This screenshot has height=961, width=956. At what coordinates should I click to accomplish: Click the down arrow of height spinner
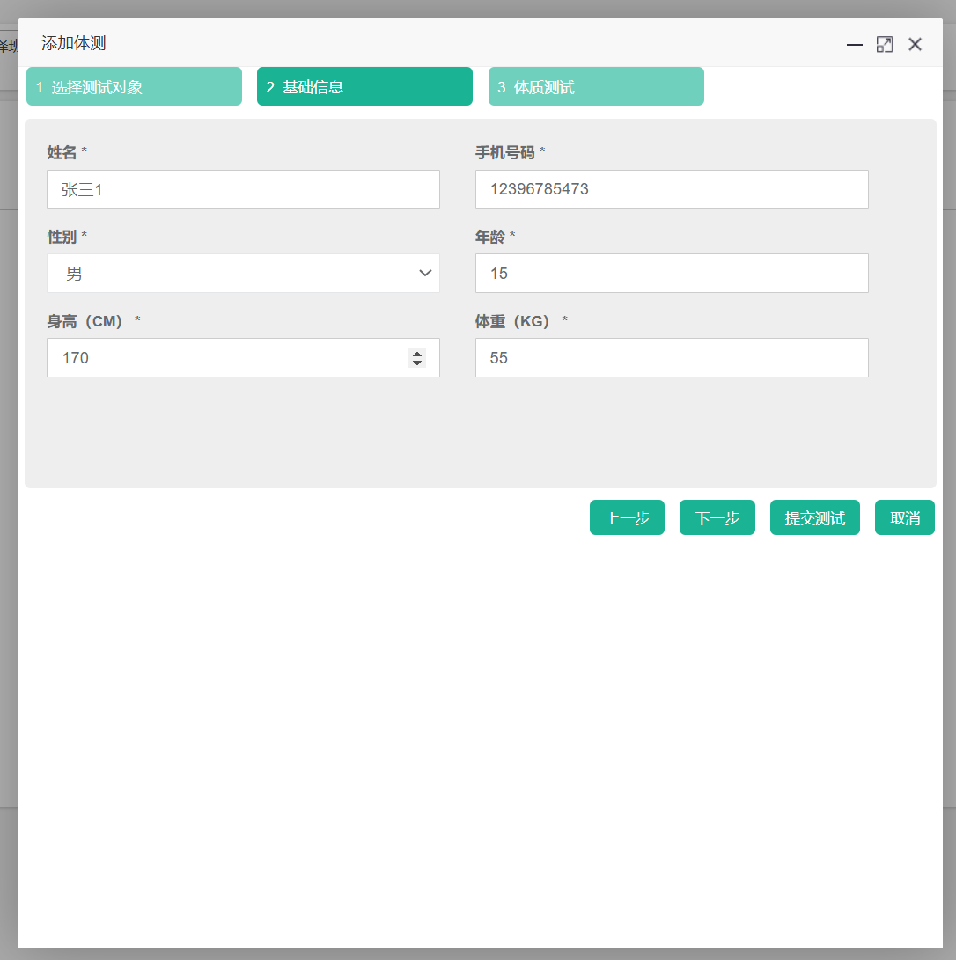click(417, 362)
